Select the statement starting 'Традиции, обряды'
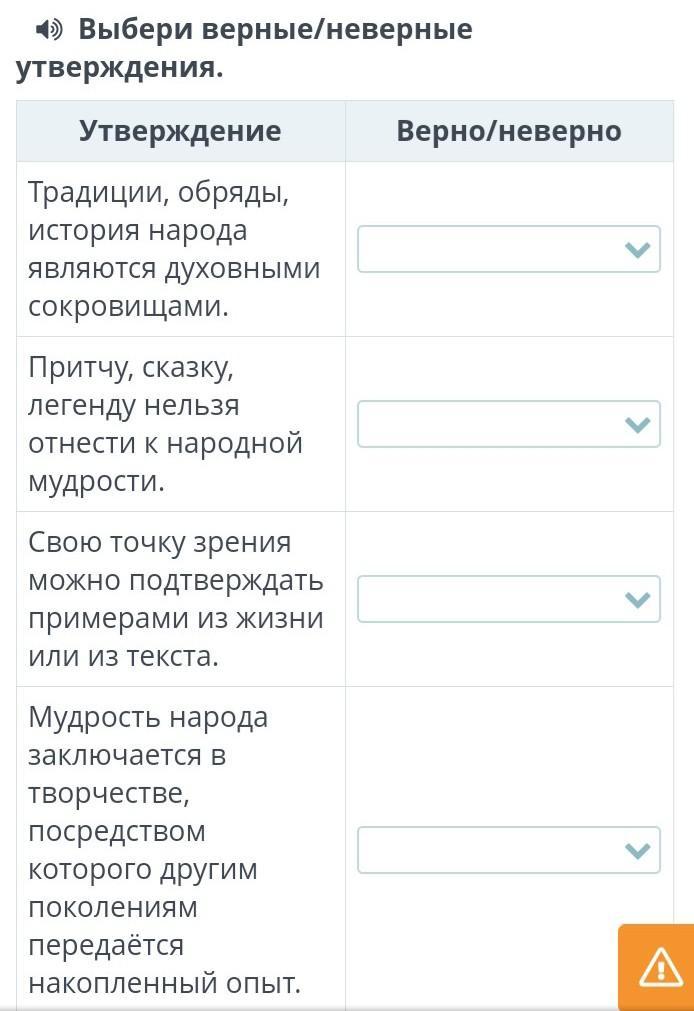 coord(174,249)
